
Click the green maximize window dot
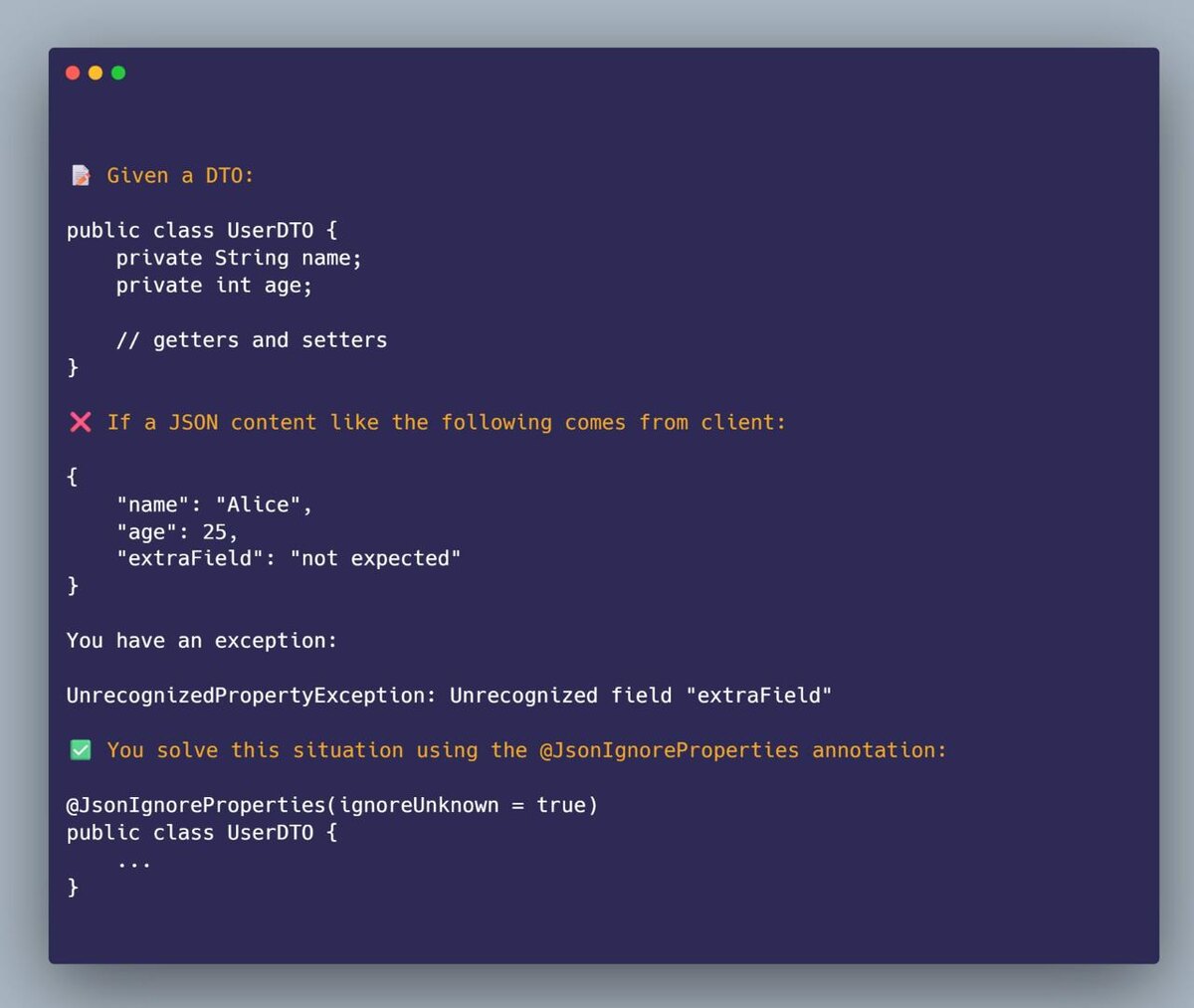(118, 73)
